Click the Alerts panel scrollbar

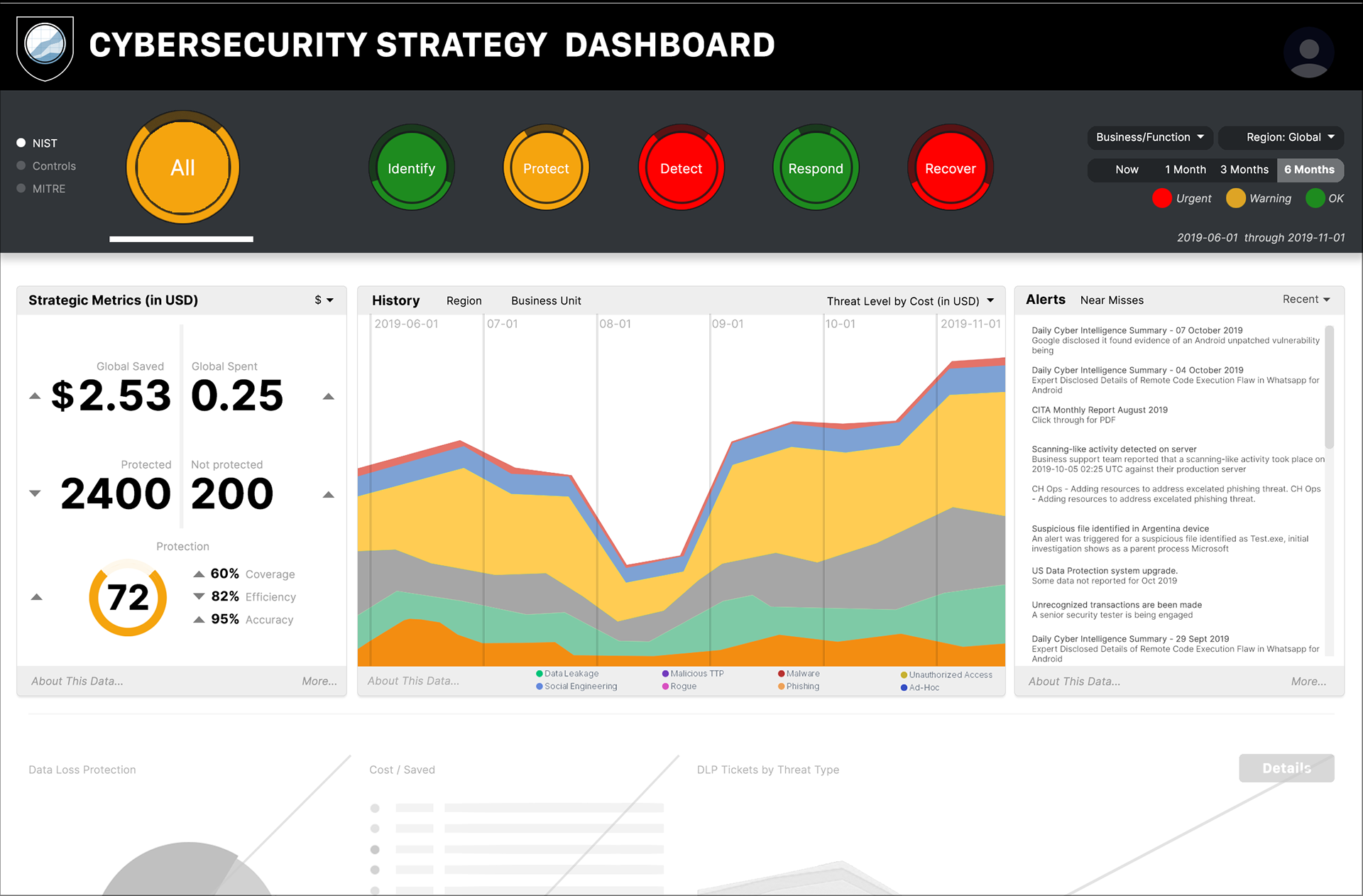click(x=1329, y=387)
